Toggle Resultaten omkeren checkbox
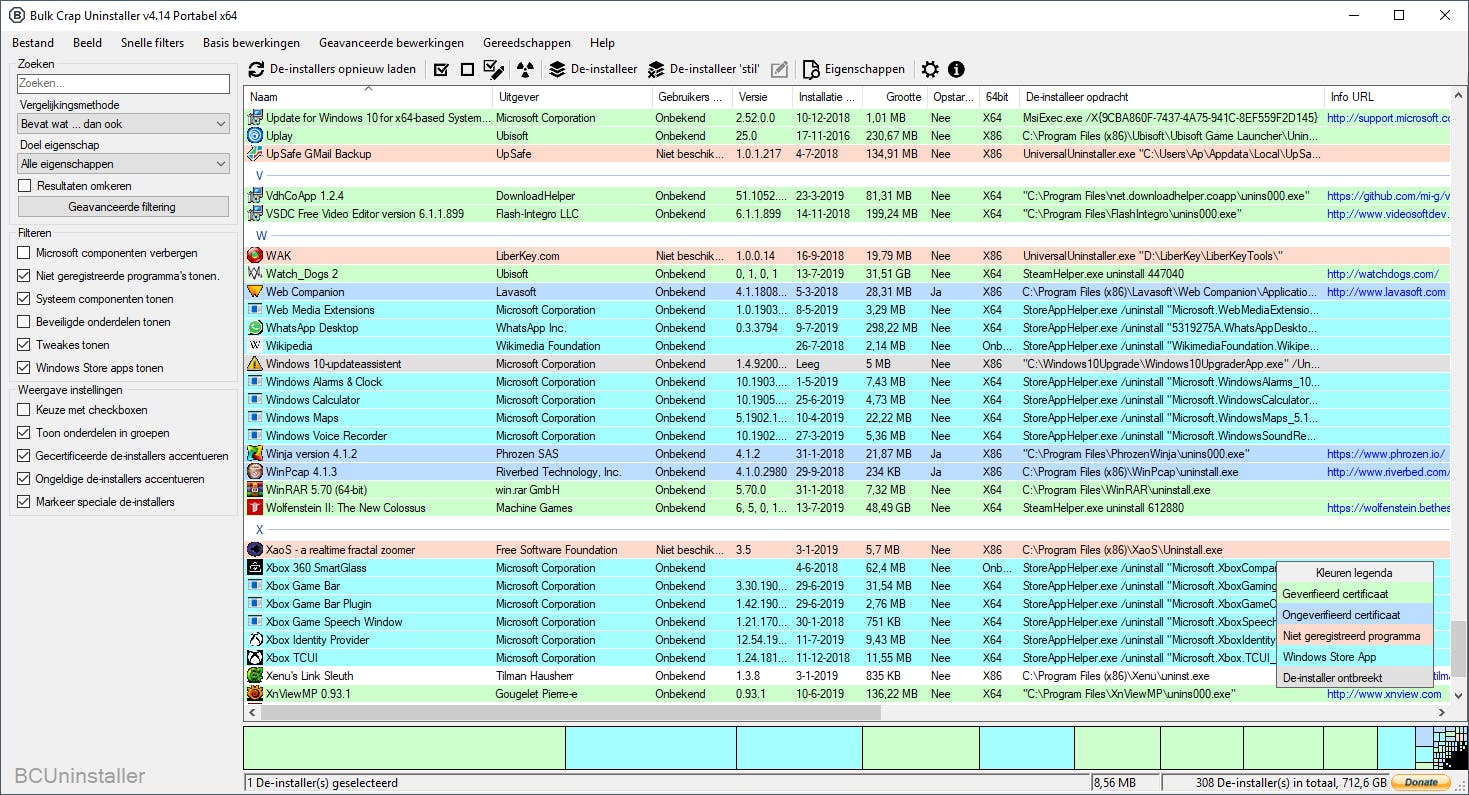This screenshot has width=1469, height=795. tap(25, 186)
